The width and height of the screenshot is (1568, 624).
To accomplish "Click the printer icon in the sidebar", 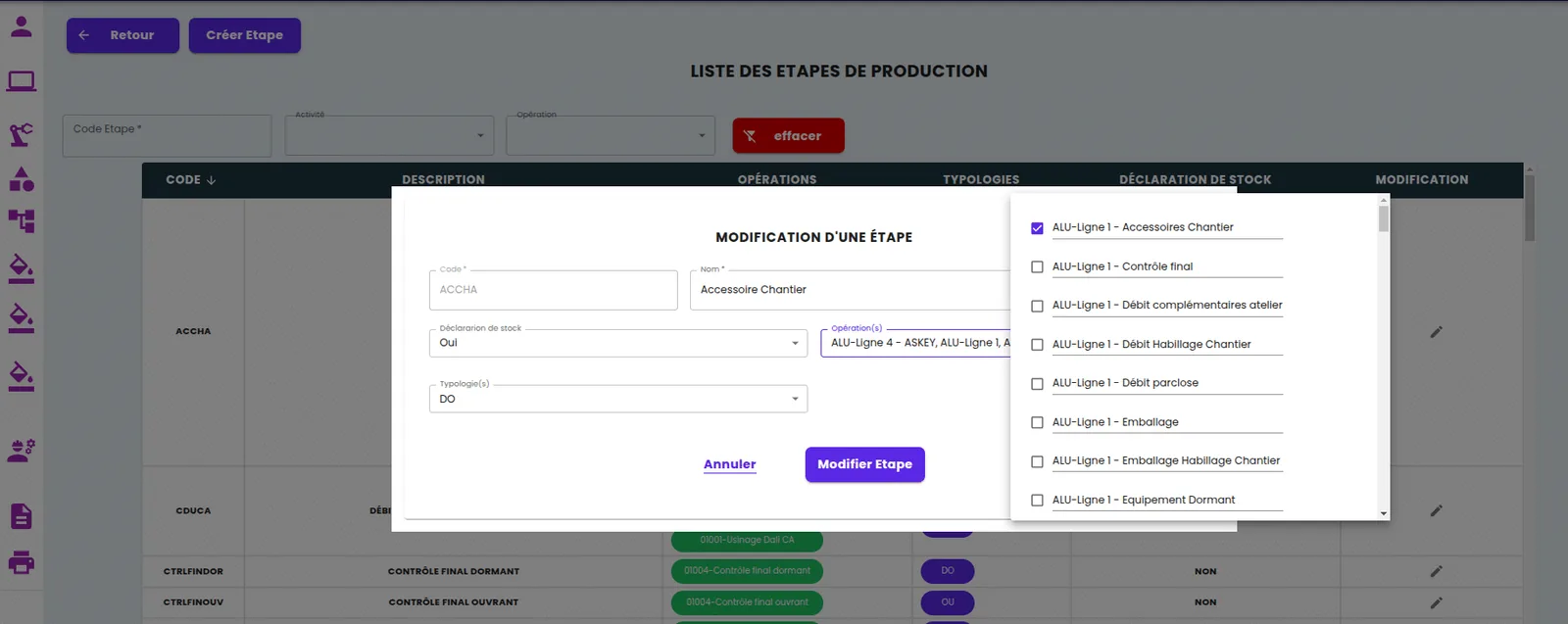I will [22, 562].
